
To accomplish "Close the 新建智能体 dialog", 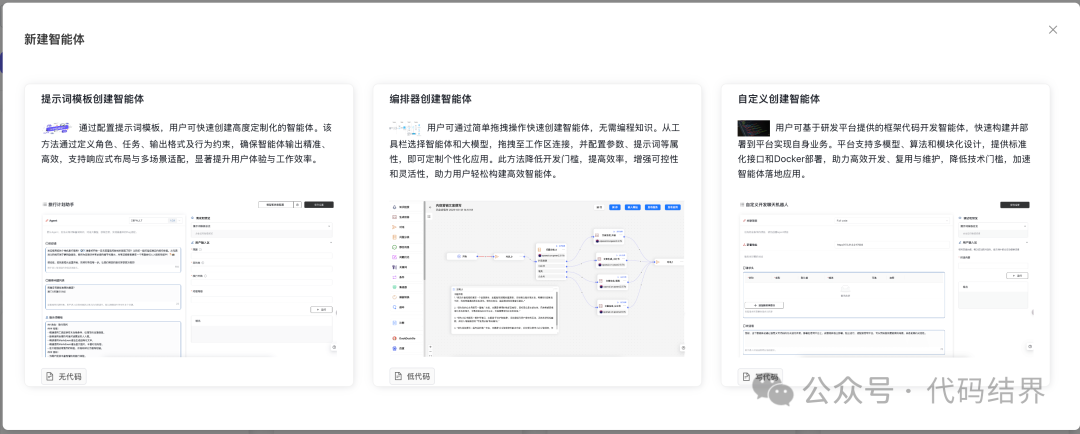I will click(x=1052, y=30).
